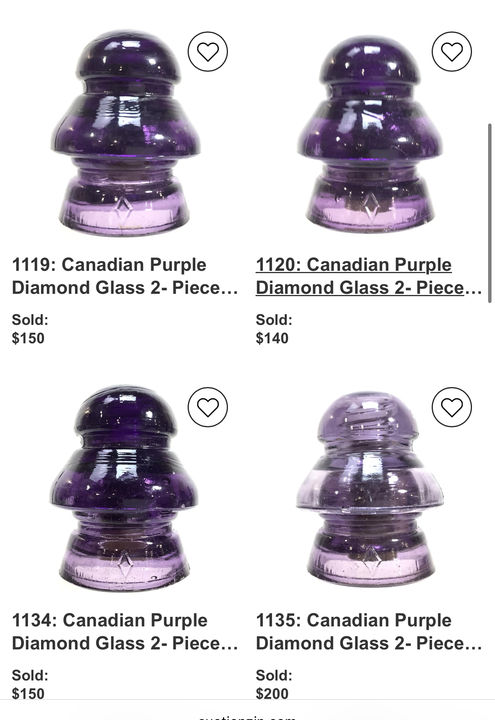
Task: Open lot 1119 insulator image
Action: click(x=125, y=133)
